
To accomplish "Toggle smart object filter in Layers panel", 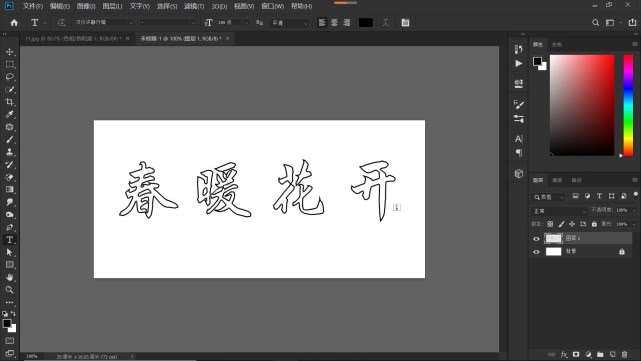I will (624, 196).
